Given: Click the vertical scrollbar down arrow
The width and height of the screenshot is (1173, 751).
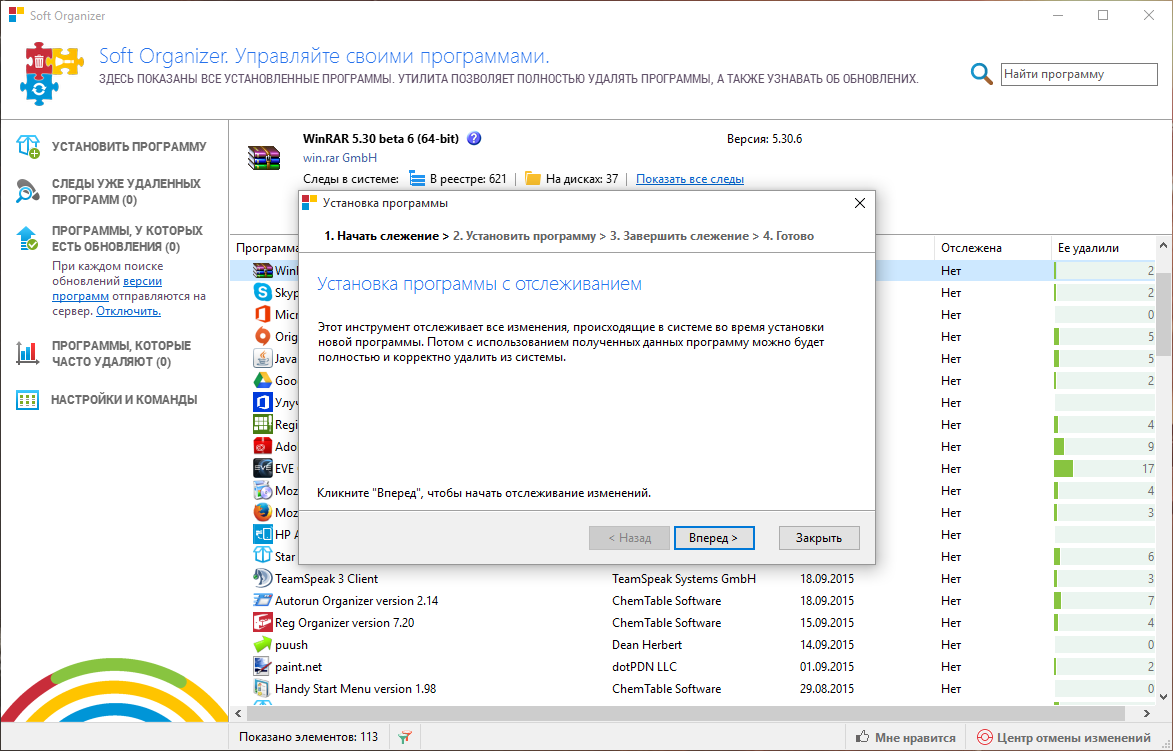Looking at the screenshot, I should [x=1164, y=696].
